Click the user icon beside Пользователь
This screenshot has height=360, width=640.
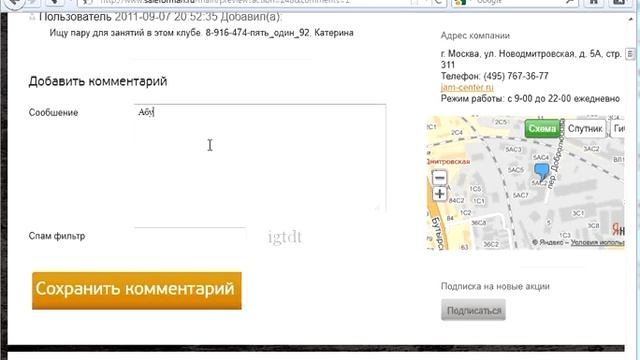pos(32,17)
